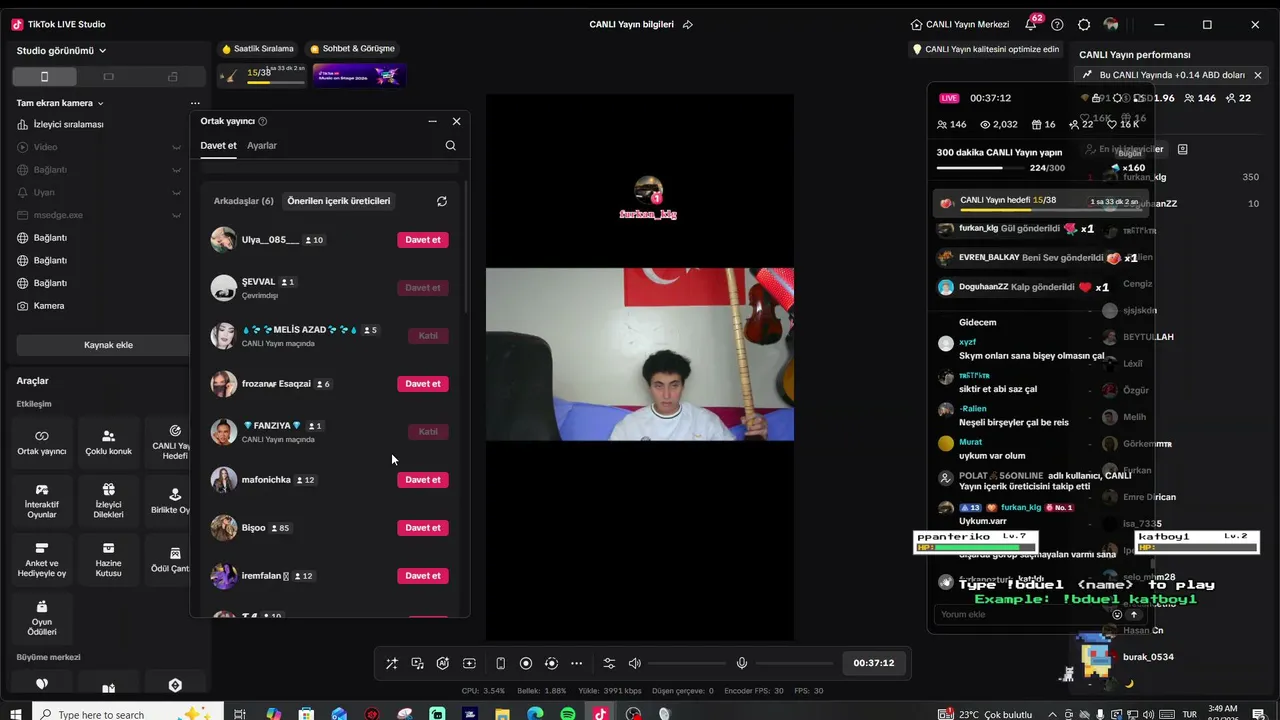Screen dimensions: 1280x720
Task: Open the Hazine Kutusu tool
Action: coord(108,560)
